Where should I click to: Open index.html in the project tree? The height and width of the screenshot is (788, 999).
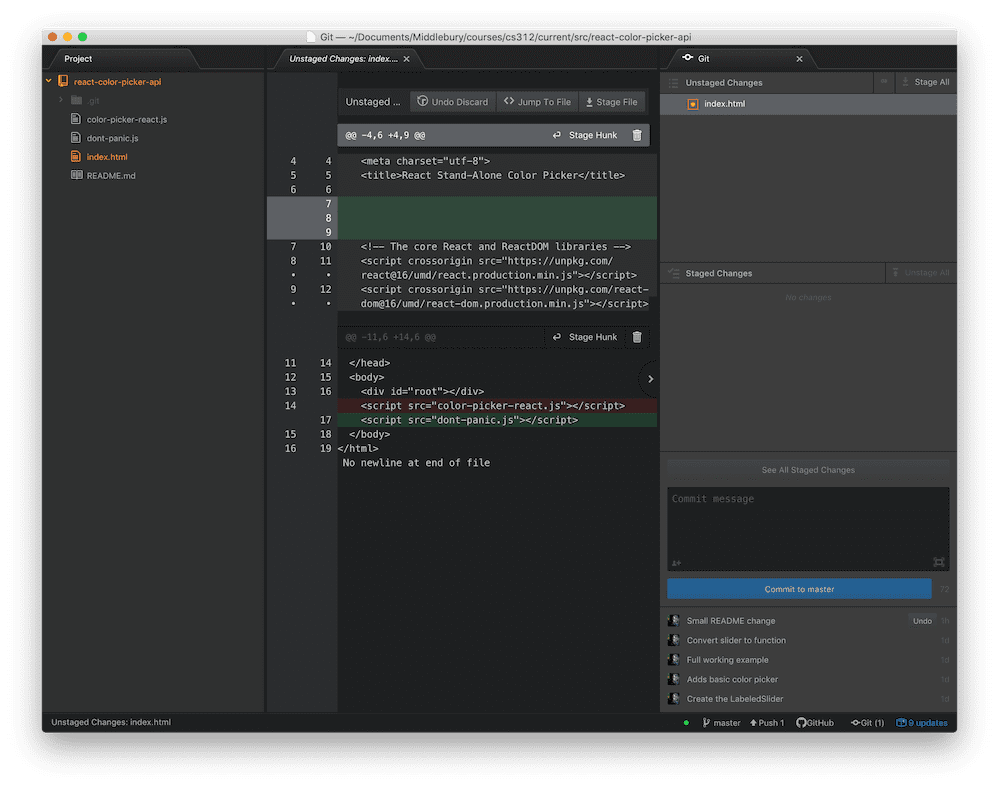(107, 157)
